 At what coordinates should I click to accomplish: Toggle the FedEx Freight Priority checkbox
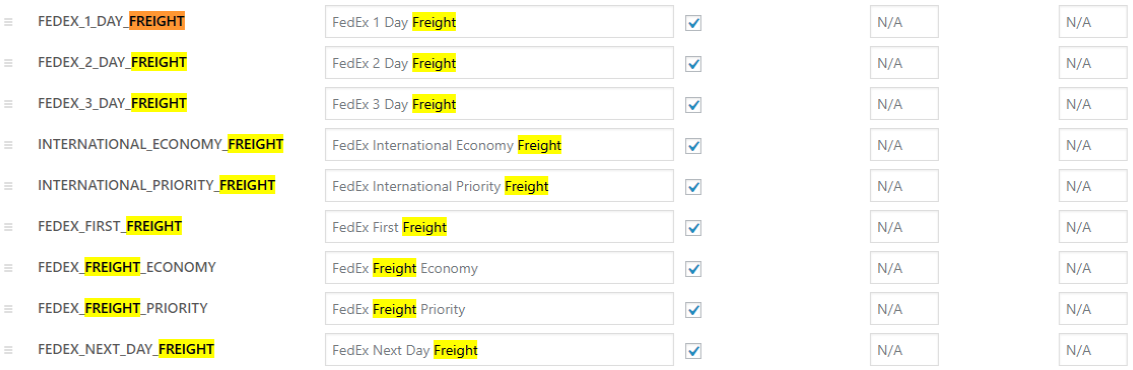[x=694, y=310]
